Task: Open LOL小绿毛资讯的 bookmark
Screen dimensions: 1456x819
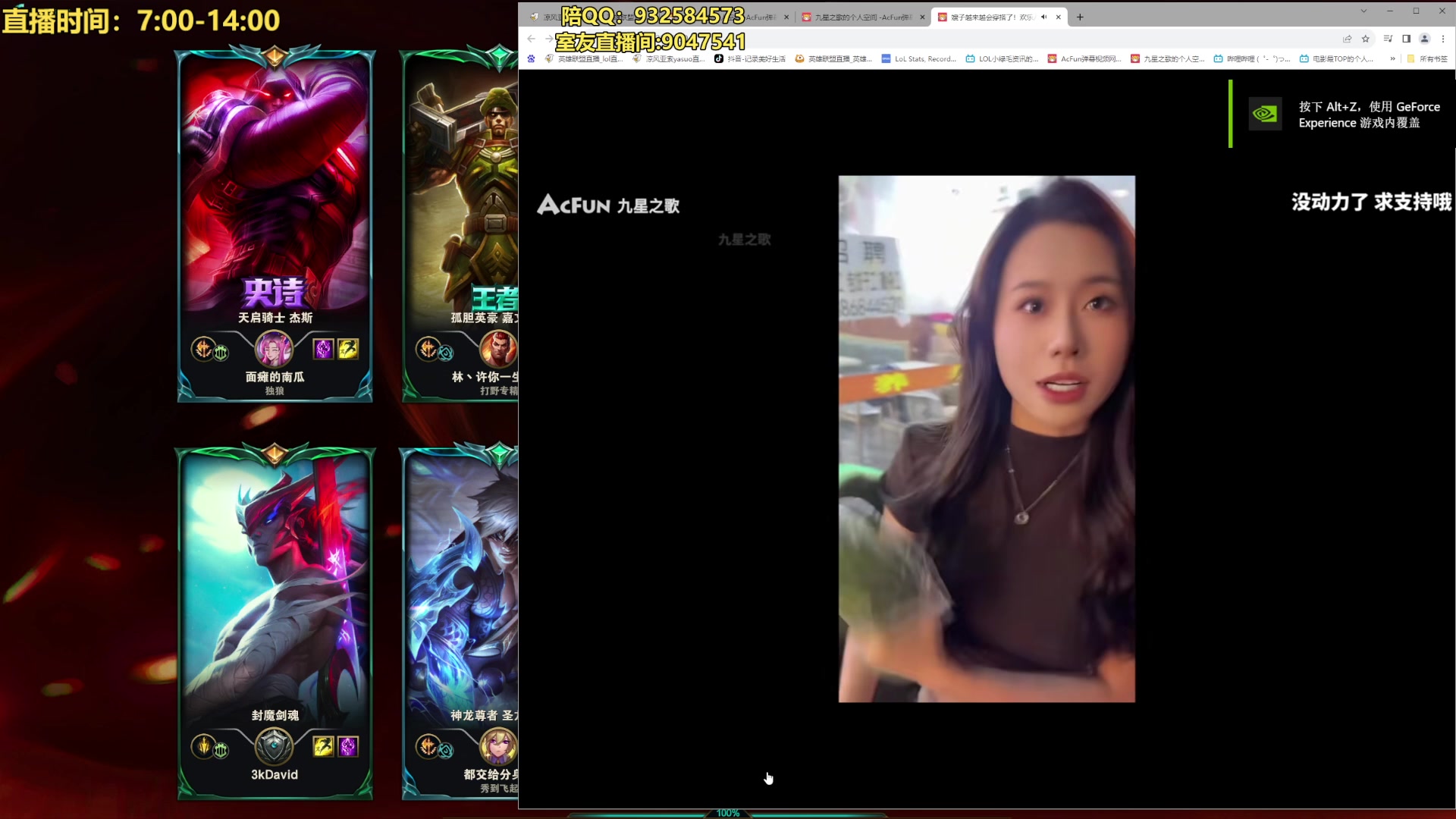Action: tap(1002, 58)
